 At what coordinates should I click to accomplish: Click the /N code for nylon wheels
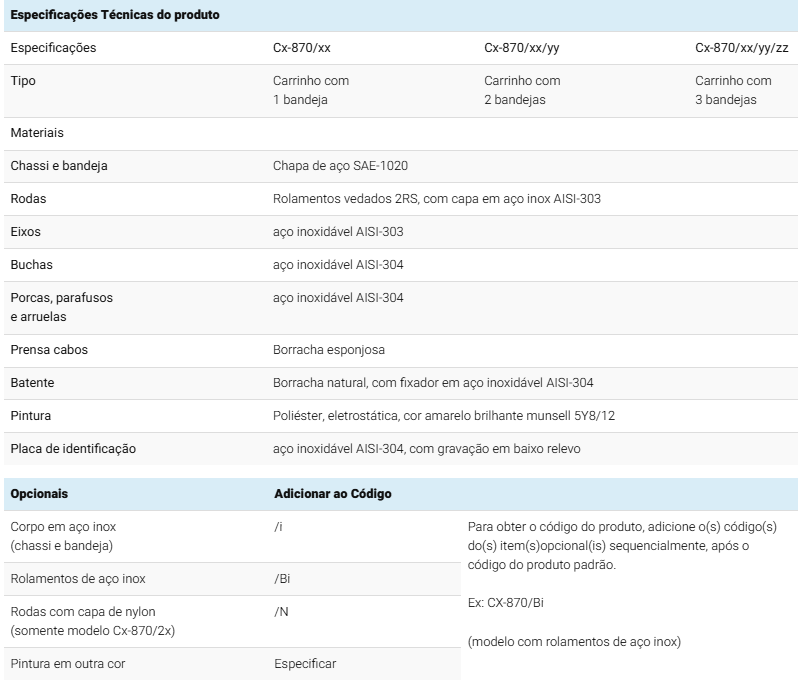pos(280,611)
